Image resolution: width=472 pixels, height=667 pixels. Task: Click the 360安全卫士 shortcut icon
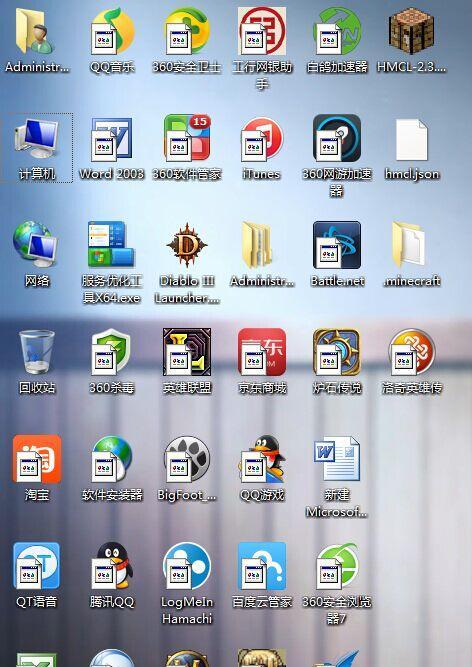tap(187, 32)
